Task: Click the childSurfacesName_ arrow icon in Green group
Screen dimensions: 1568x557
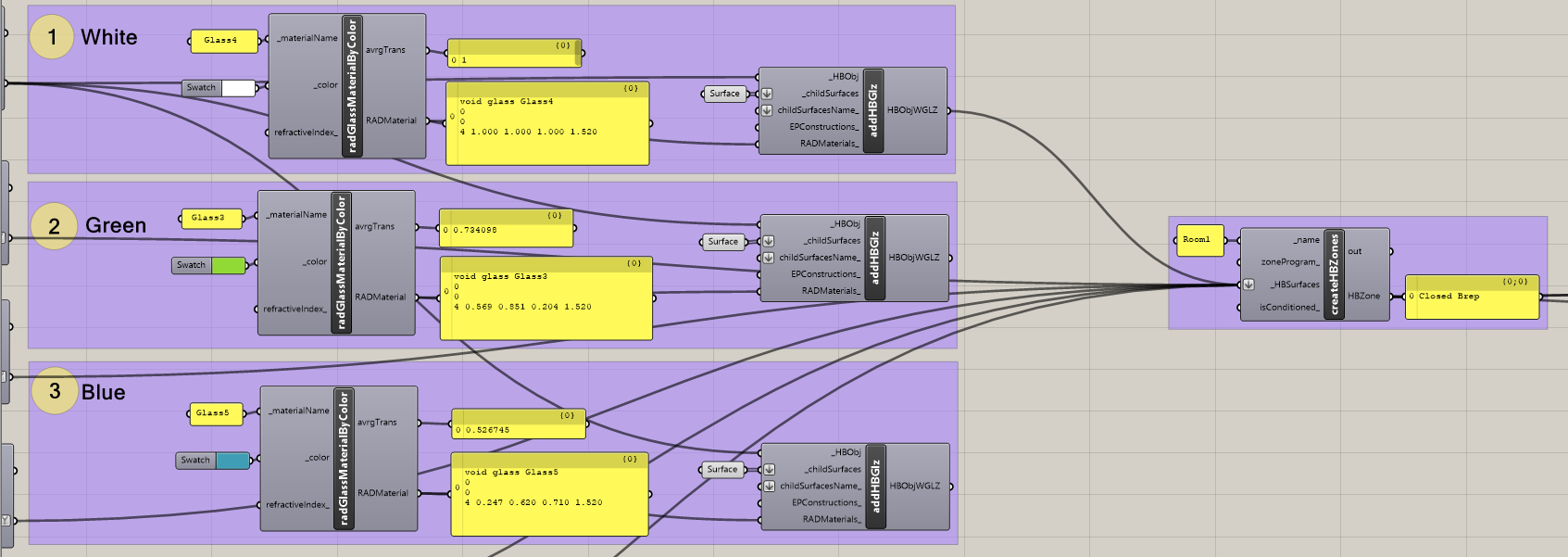Action: 769,258
